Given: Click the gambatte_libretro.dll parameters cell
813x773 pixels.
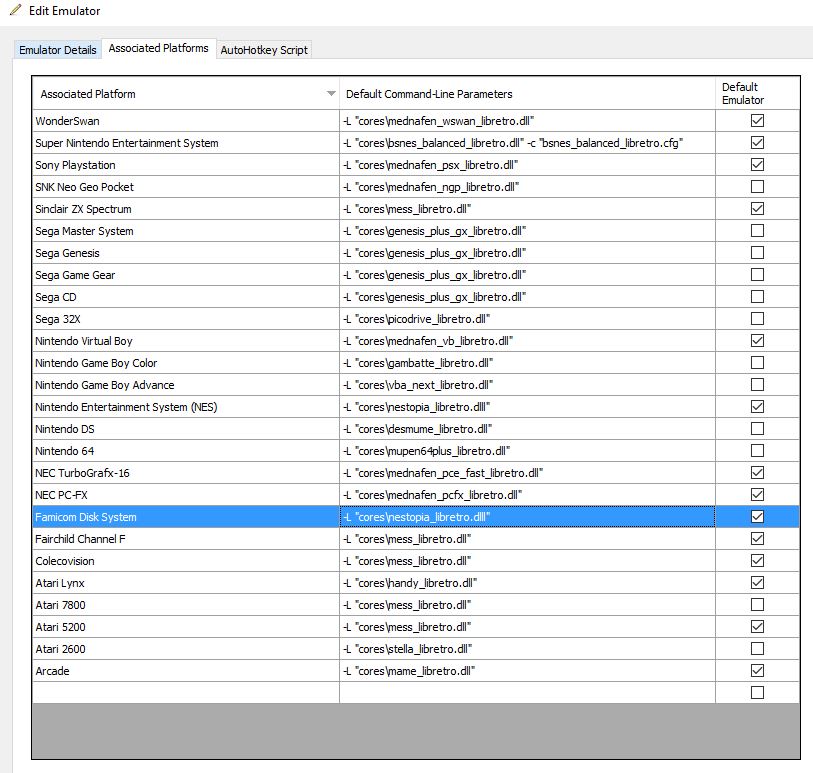Looking at the screenshot, I should [x=527, y=363].
